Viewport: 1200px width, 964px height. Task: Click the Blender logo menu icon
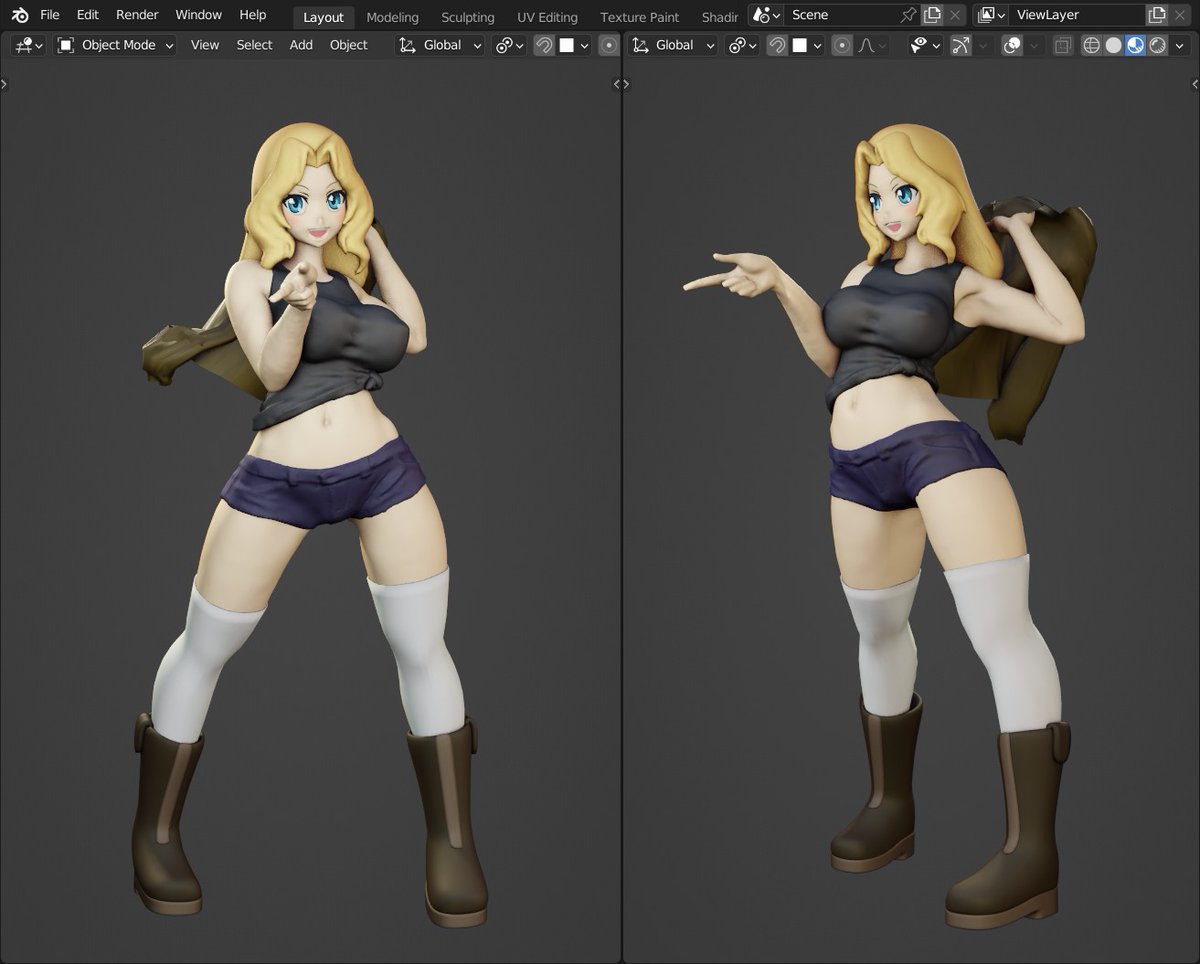click(20, 15)
